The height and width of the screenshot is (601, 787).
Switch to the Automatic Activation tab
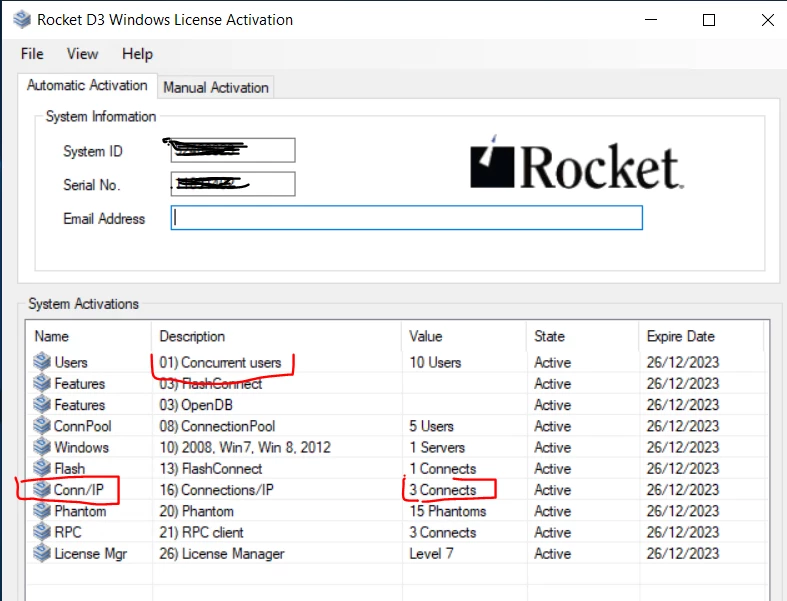pyautogui.click(x=87, y=85)
